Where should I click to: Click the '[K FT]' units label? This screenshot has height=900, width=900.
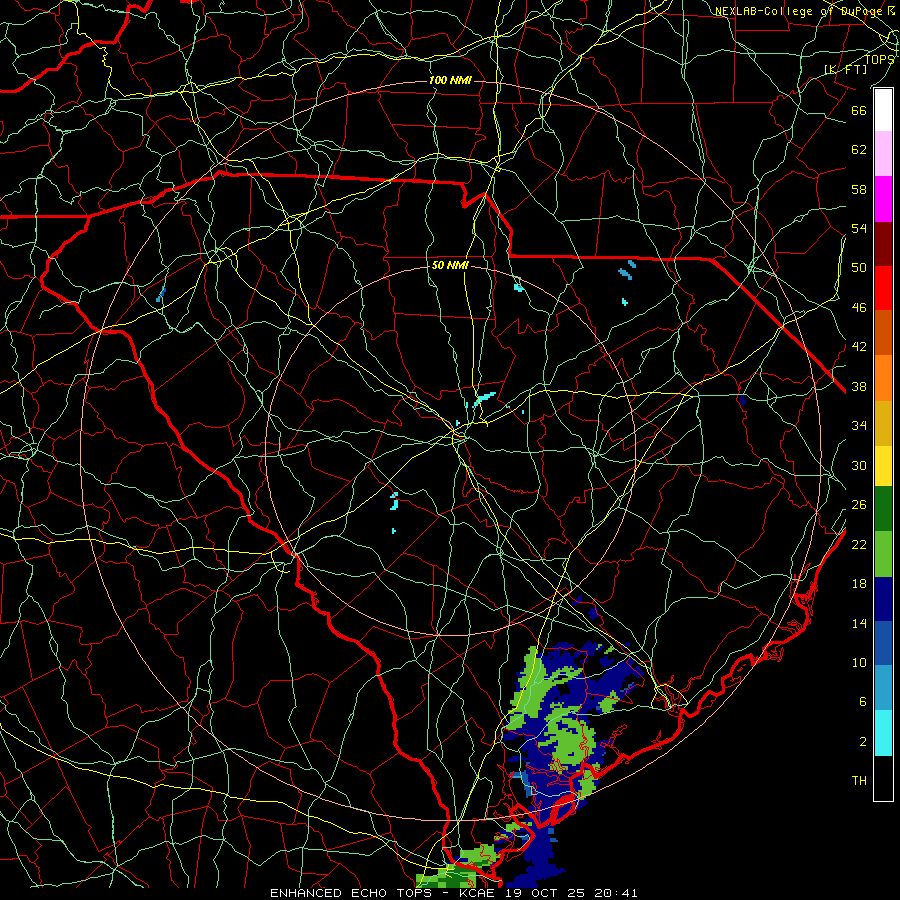[845, 69]
